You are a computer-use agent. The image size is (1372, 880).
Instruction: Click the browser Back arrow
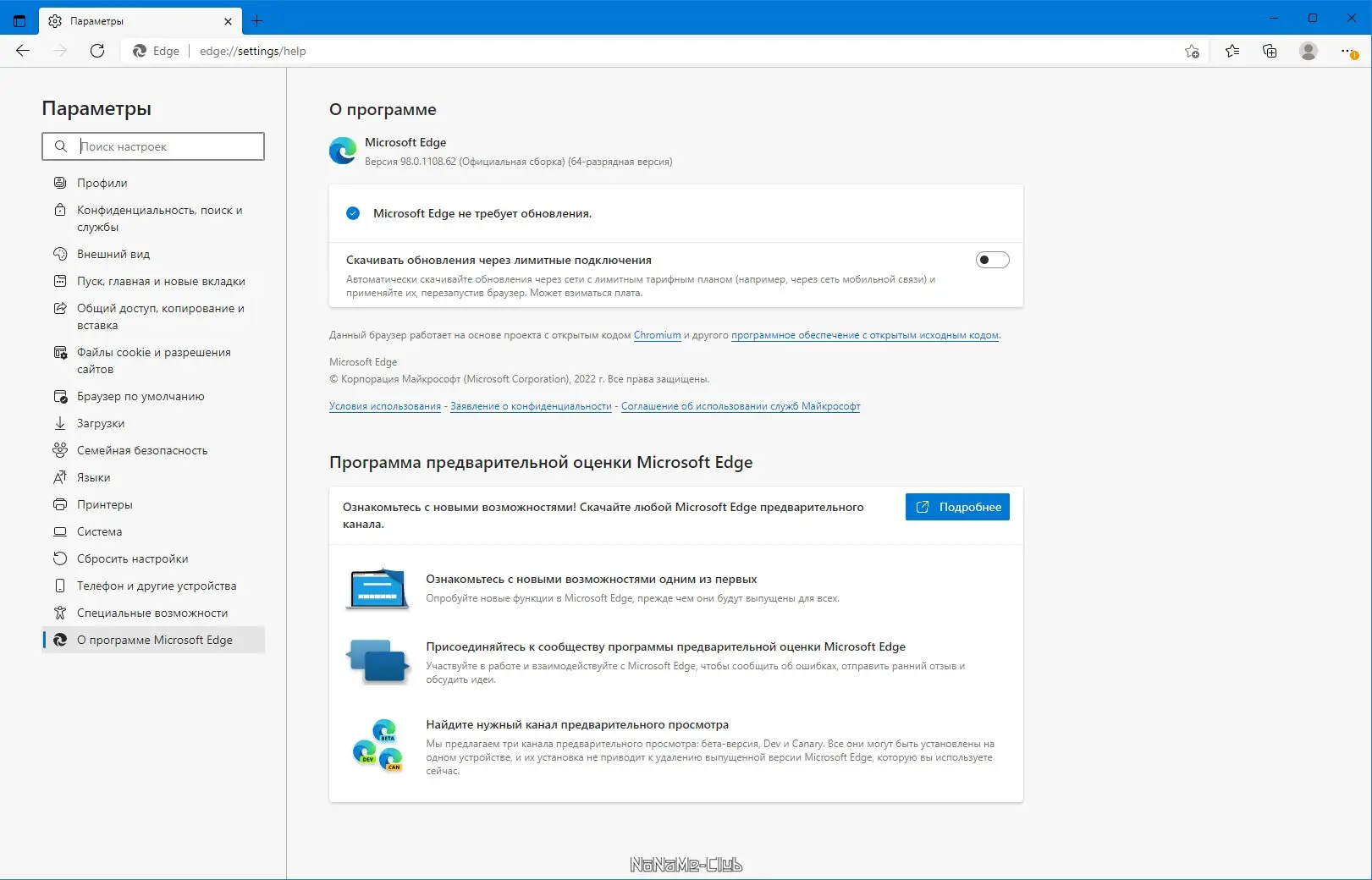pyautogui.click(x=23, y=51)
